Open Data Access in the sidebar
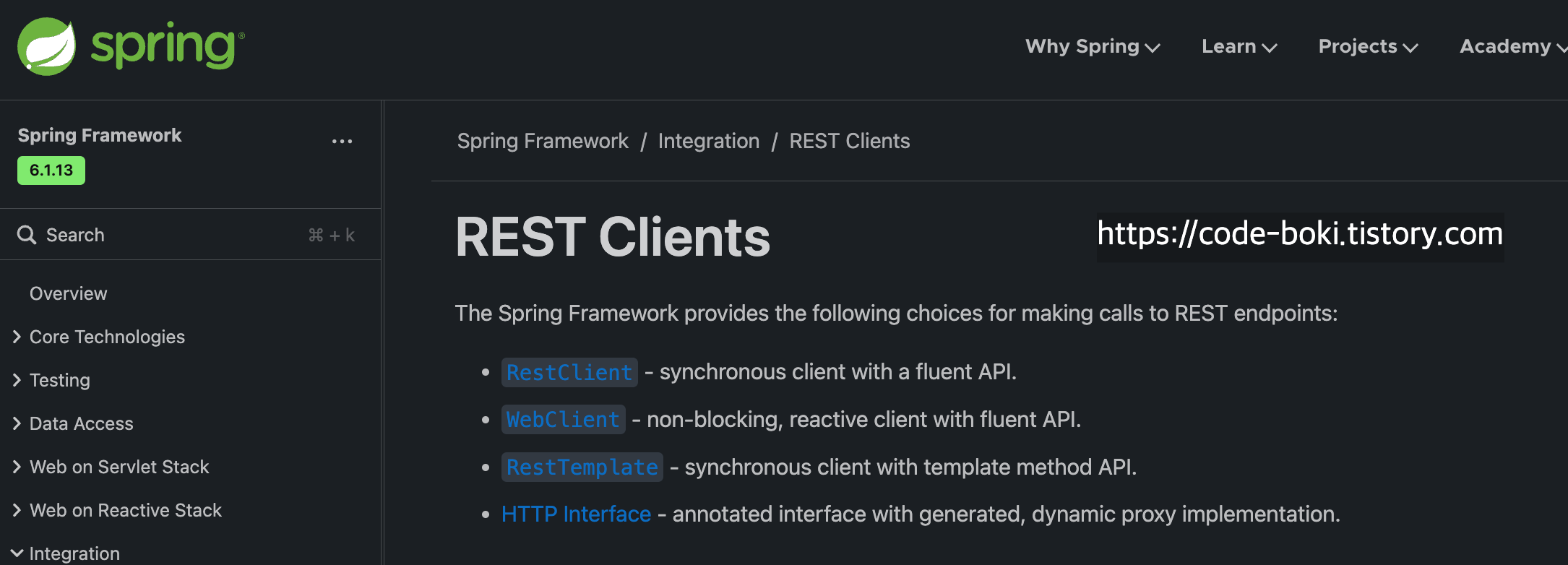 tap(82, 423)
